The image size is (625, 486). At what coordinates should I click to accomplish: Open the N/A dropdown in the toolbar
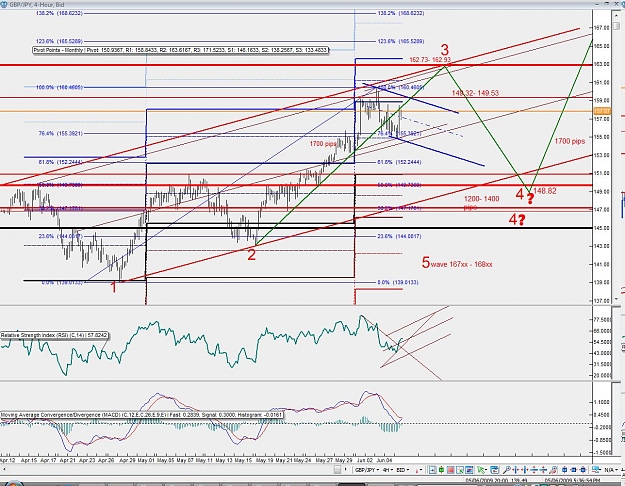pyautogui.click(x=611, y=470)
